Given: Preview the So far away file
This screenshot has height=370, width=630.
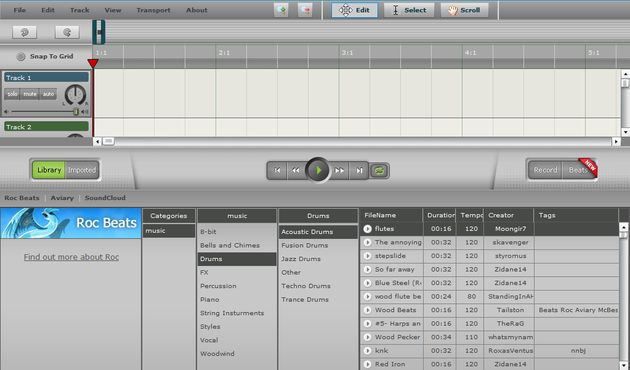Looking at the screenshot, I should pyautogui.click(x=367, y=270).
